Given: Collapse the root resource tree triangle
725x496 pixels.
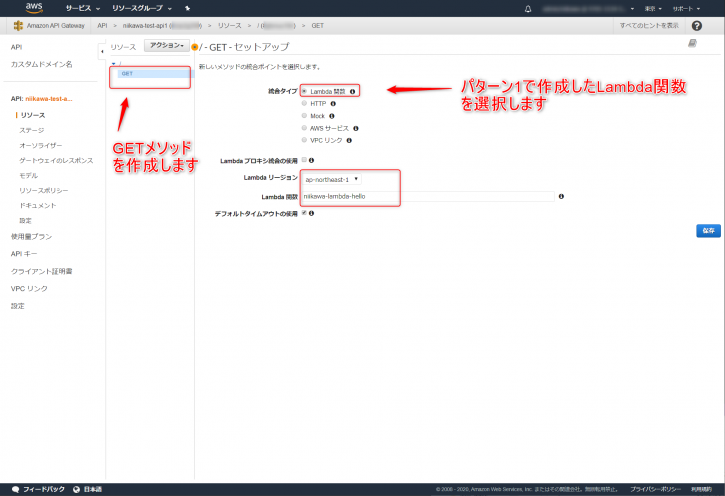Looking at the screenshot, I should click(x=114, y=63).
